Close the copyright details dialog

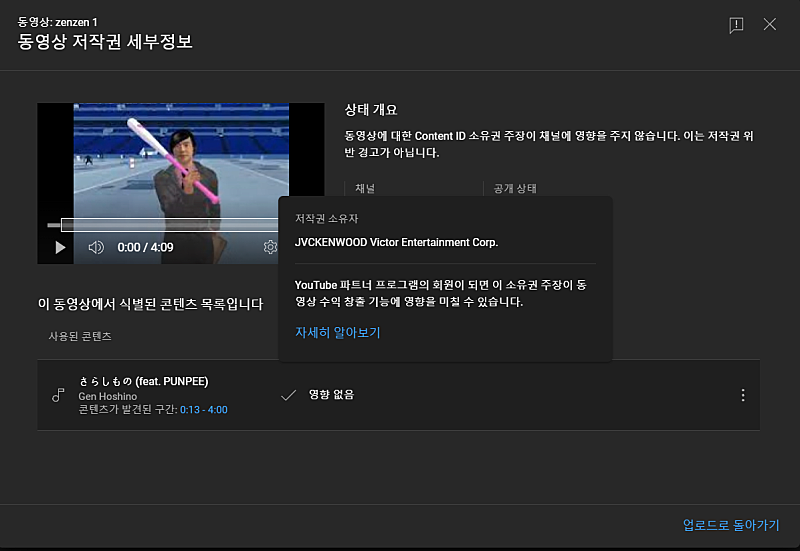770,24
